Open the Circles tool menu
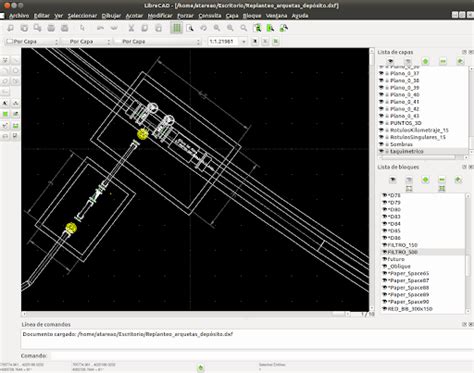This screenshot has width=474, height=373. coord(16,71)
